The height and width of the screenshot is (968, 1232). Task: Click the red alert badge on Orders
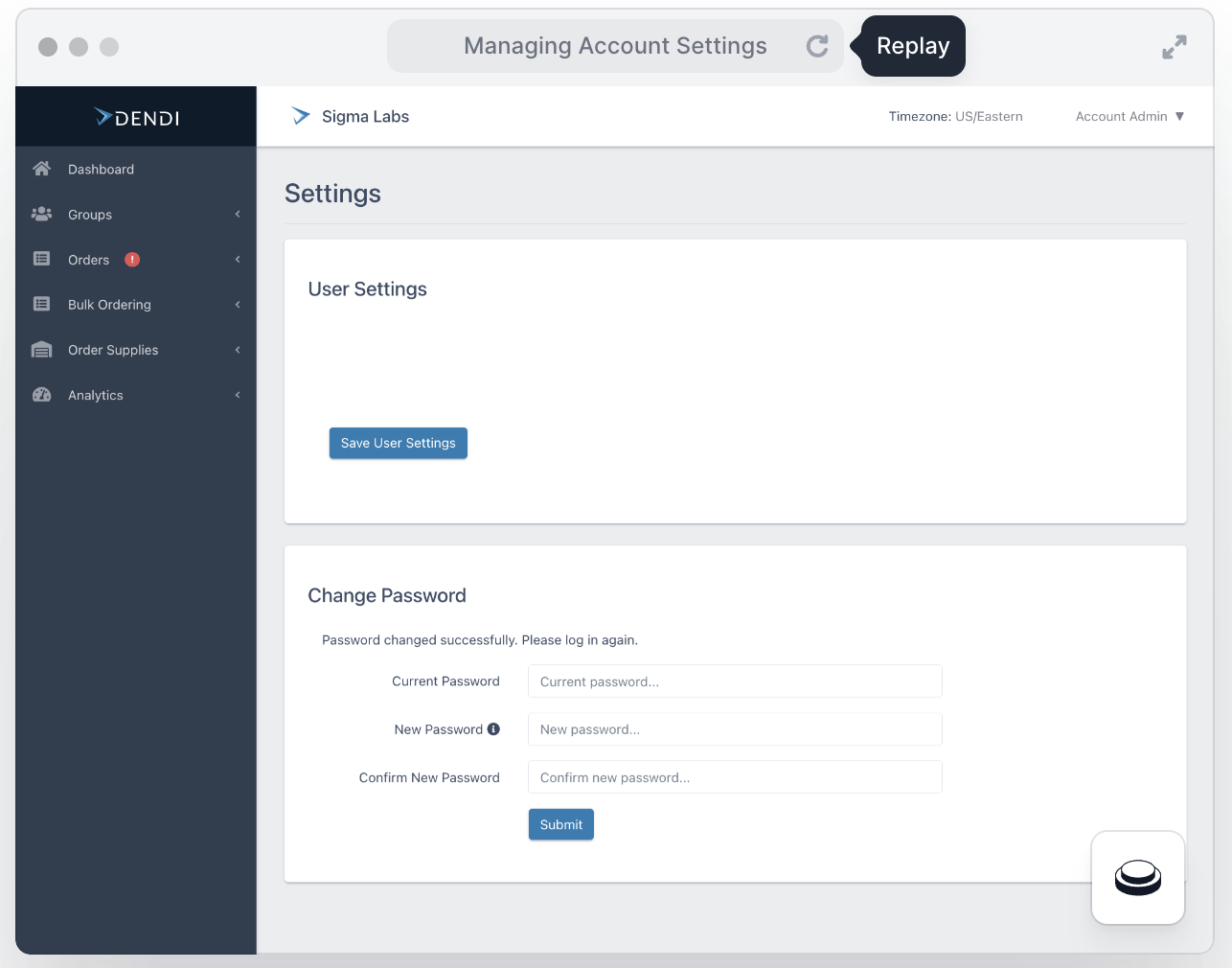(132, 260)
